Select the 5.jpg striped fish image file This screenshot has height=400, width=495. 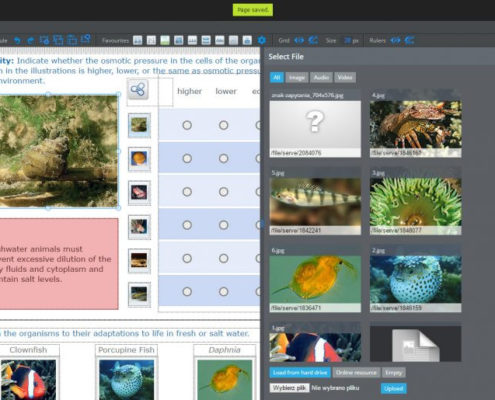(x=315, y=202)
